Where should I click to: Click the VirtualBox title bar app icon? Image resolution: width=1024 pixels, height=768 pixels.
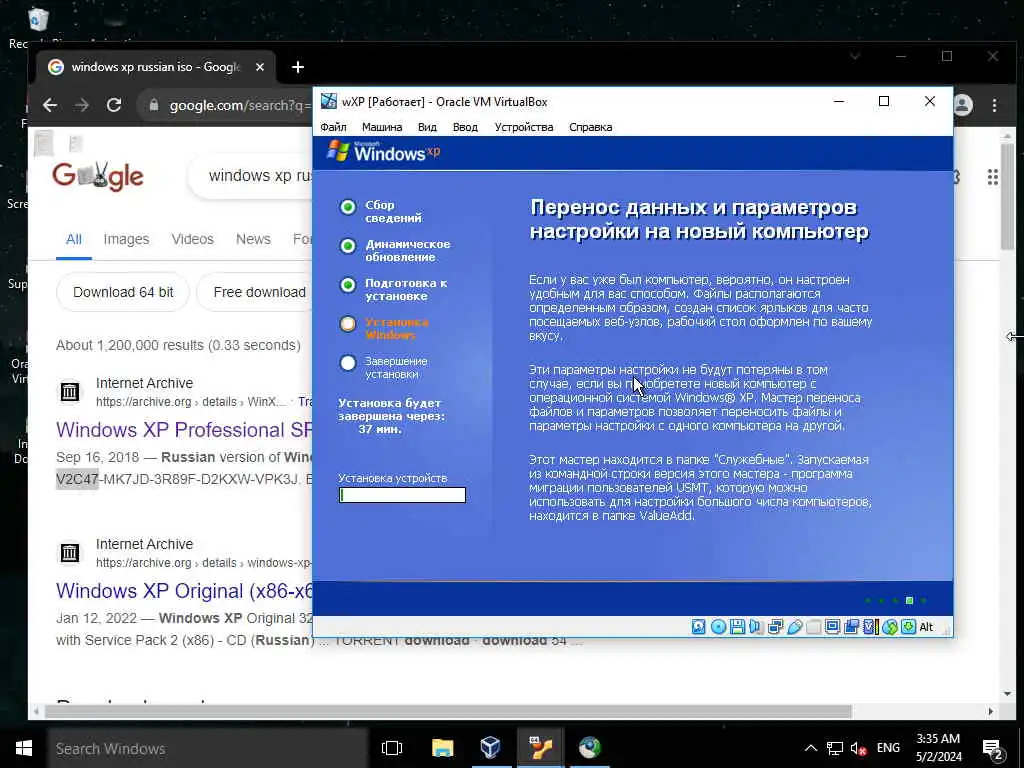328,101
